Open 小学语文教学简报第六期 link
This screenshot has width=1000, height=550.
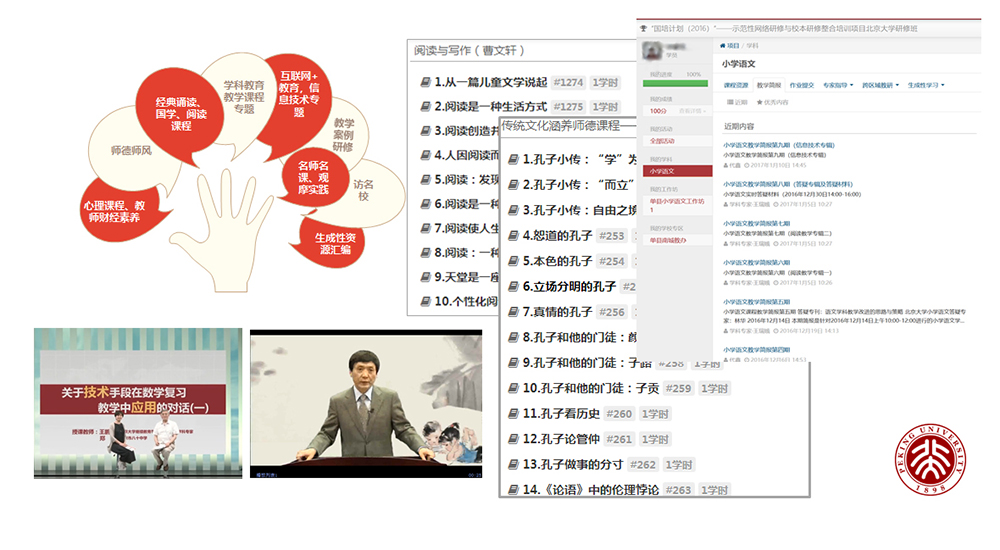pos(756,262)
